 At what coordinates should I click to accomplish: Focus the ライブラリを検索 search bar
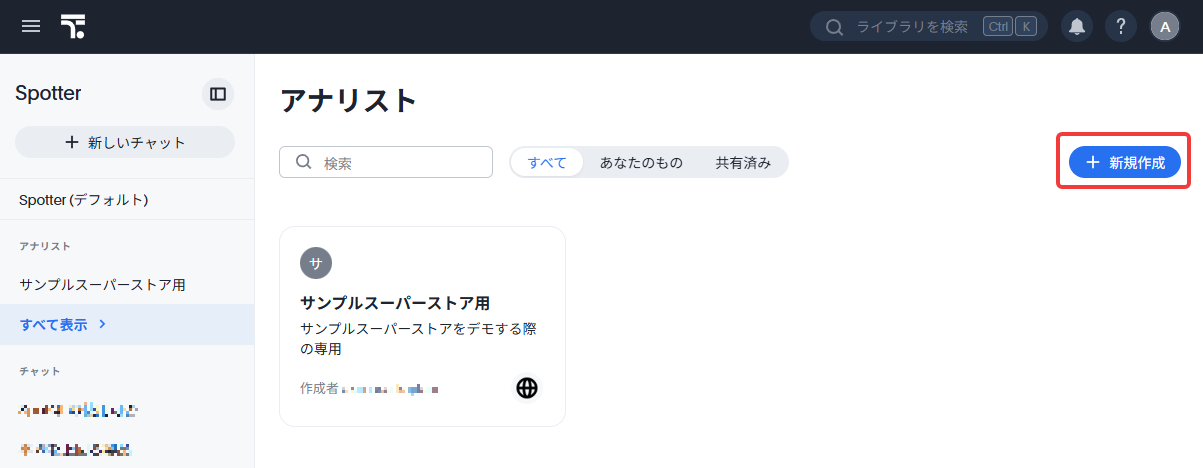tap(929, 27)
